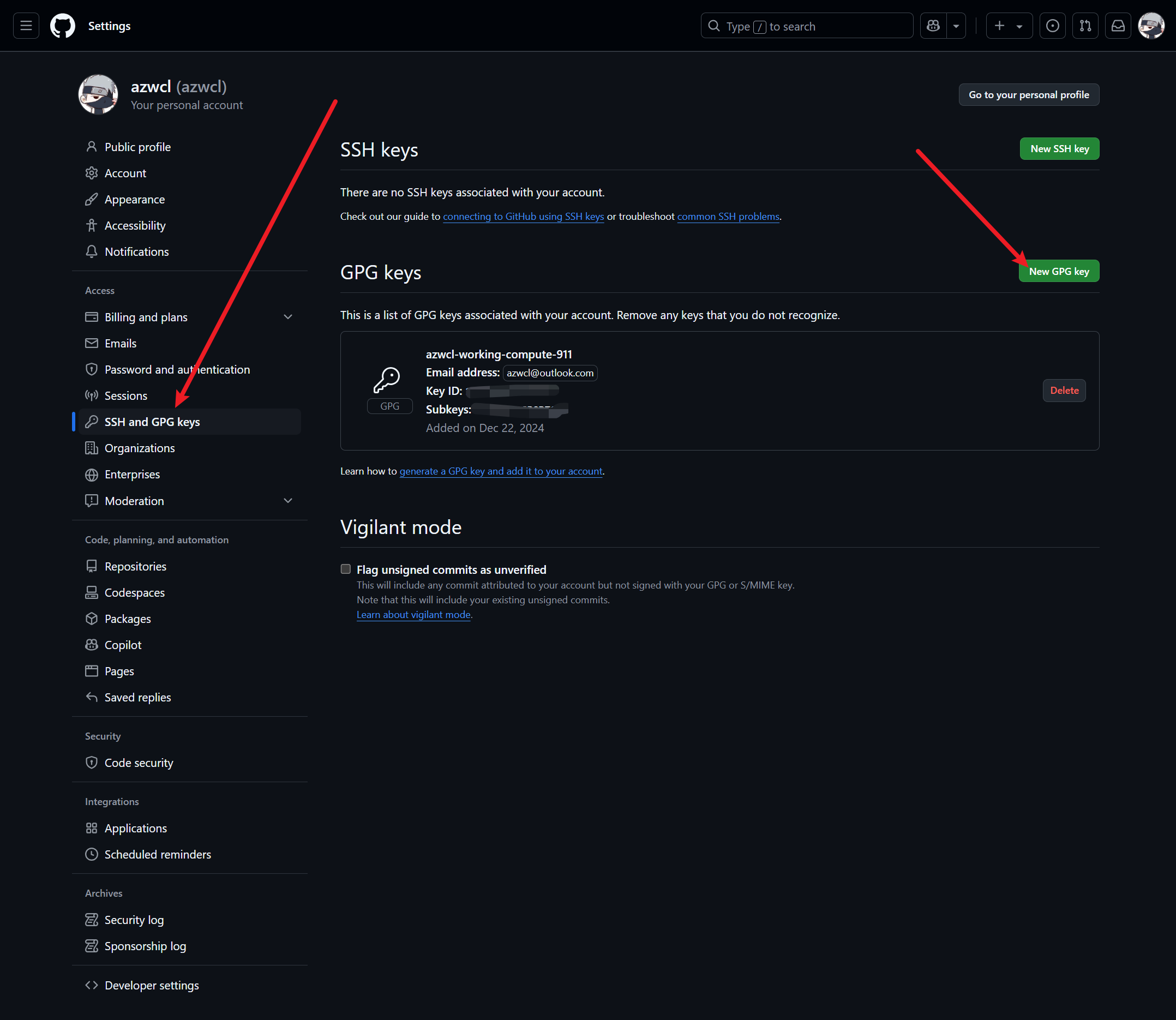
Task: Open the connecting to GitHub using SSH keys link
Action: [523, 217]
